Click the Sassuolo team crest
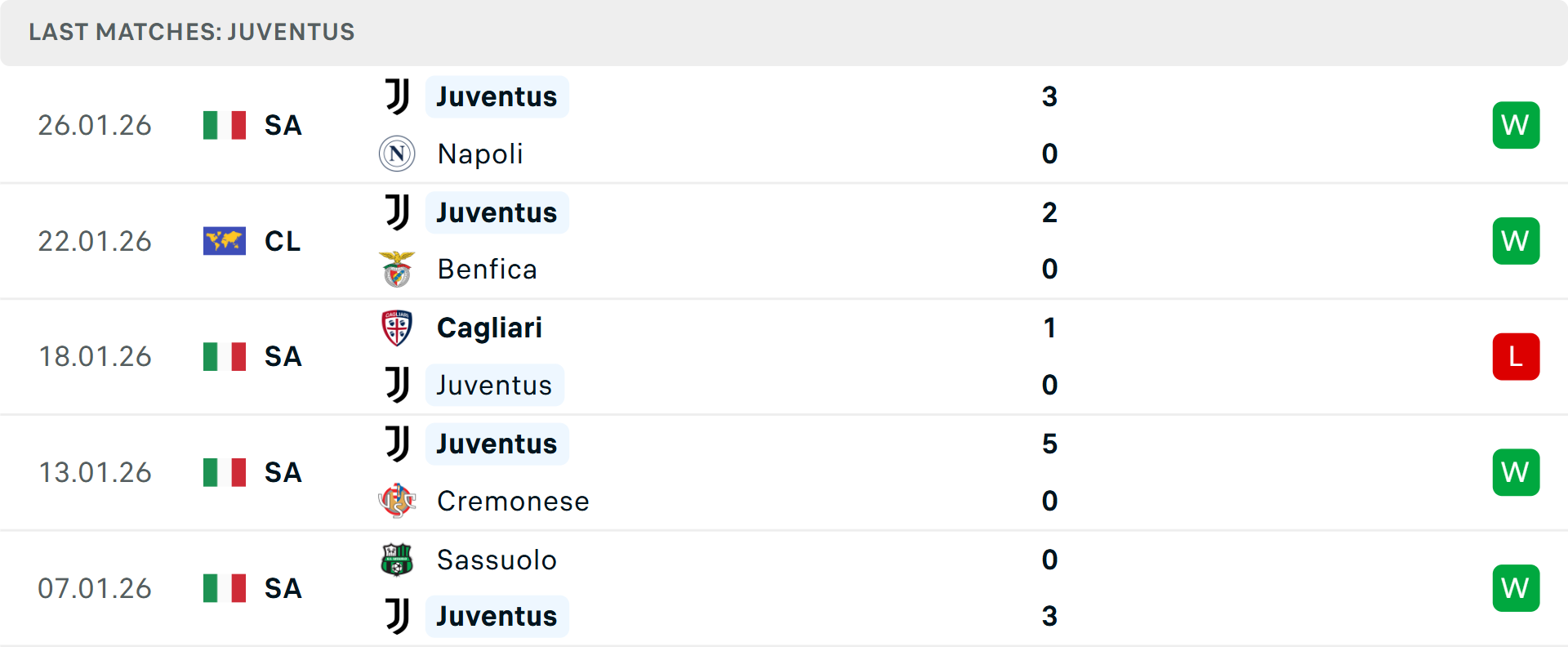Screen dimensions: 1568x647 [x=397, y=560]
